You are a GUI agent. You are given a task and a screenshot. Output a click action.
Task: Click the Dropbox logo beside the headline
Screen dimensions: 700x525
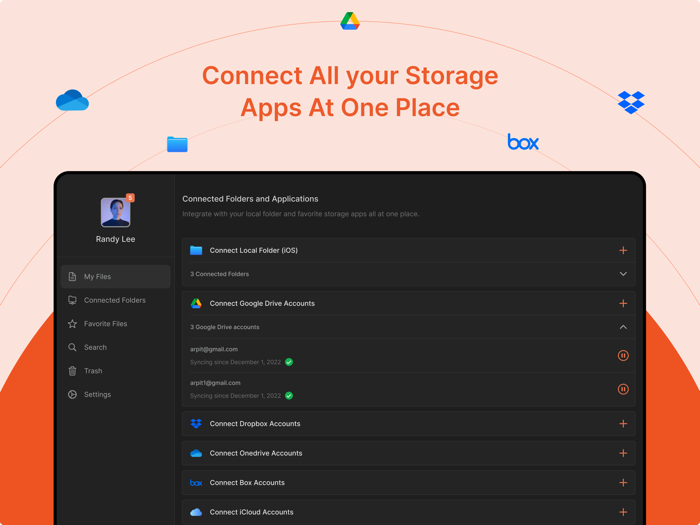pos(631,102)
